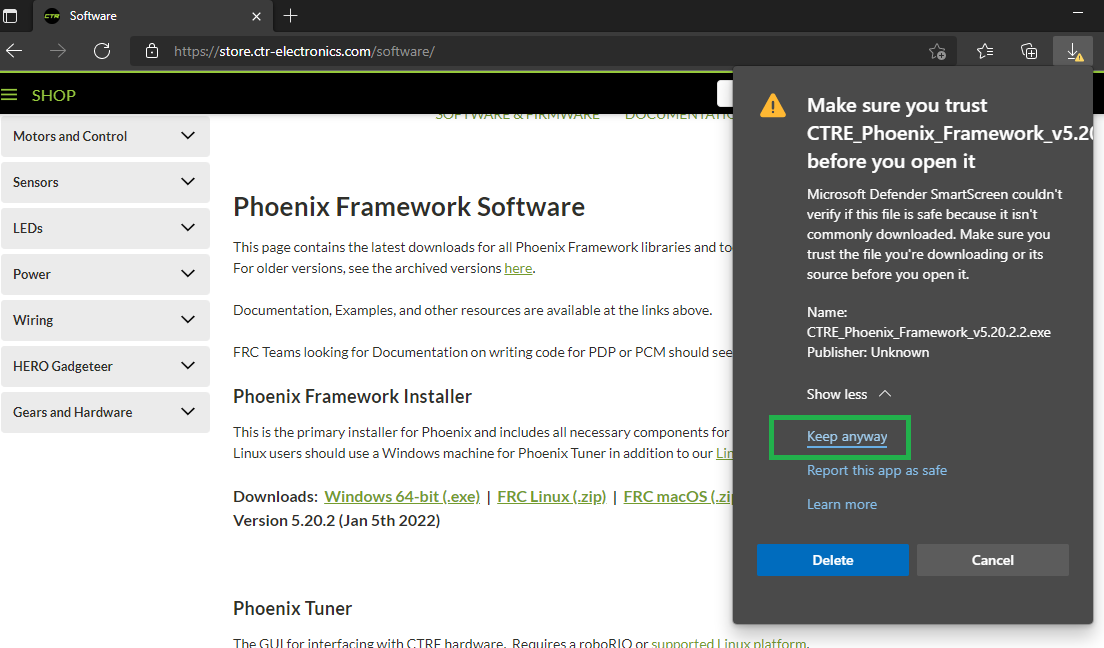This screenshot has height=648, width=1104.
Task: Download the FRC Linux (.zip) package
Action: [x=551, y=497]
